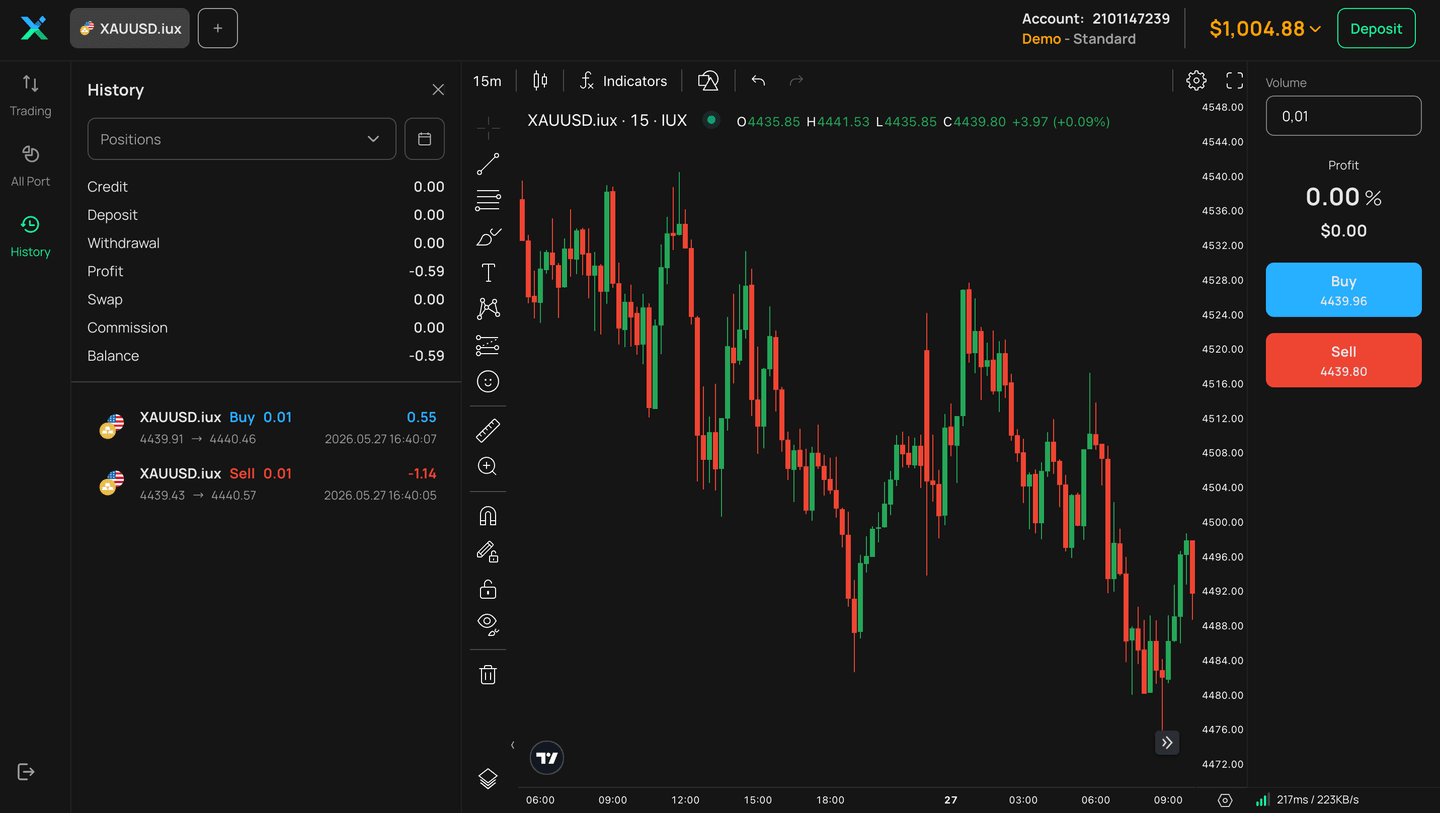Image resolution: width=1440 pixels, height=813 pixels.
Task: Expand the Positions dropdown
Action: [242, 139]
